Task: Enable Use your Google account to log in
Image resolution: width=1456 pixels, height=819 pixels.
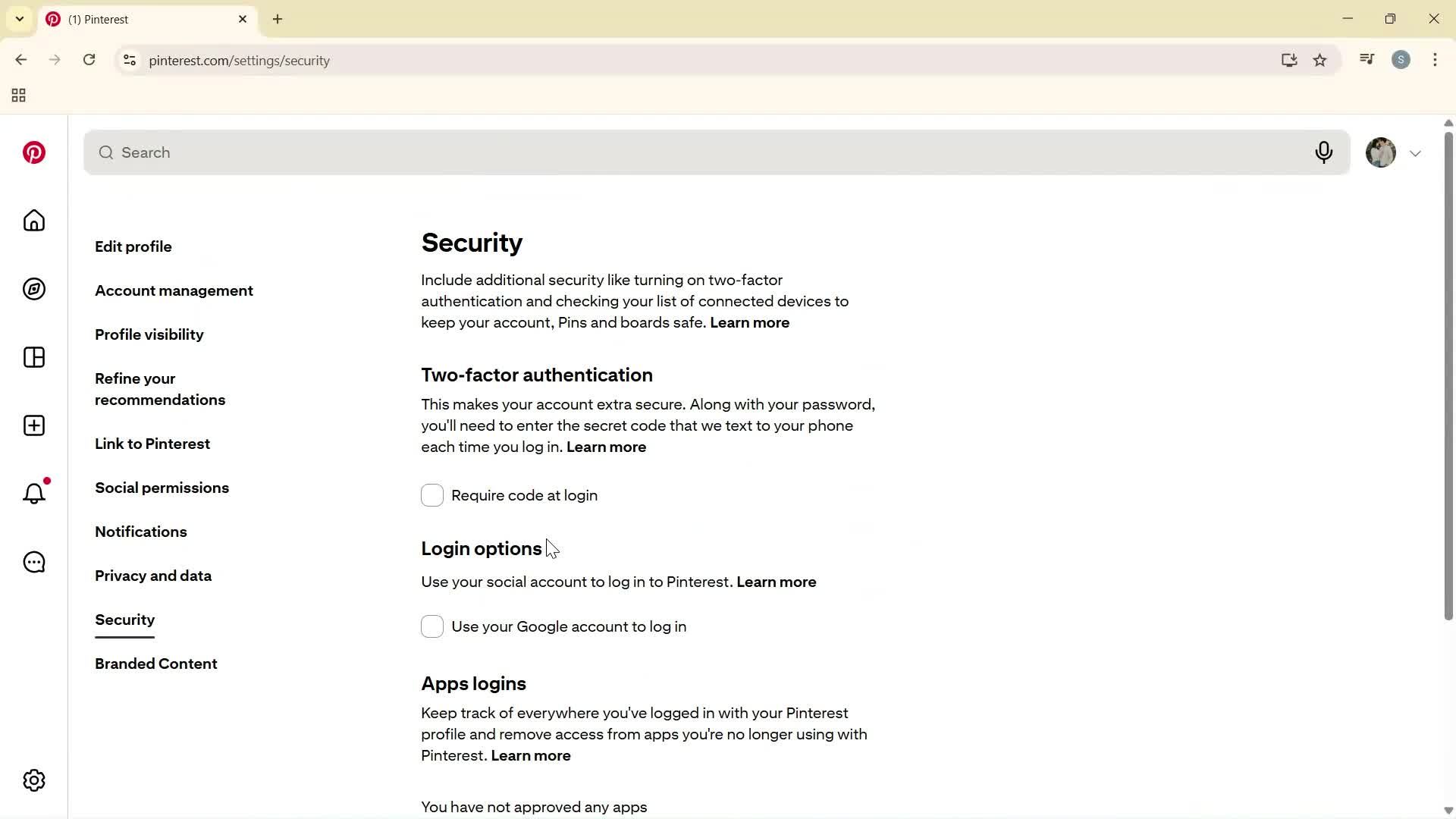Action: tap(432, 626)
